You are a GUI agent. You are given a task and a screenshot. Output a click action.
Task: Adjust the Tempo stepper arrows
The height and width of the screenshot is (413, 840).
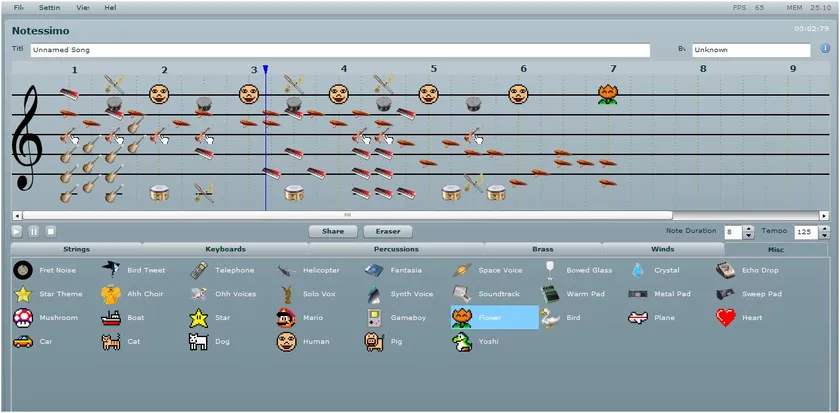click(822, 231)
